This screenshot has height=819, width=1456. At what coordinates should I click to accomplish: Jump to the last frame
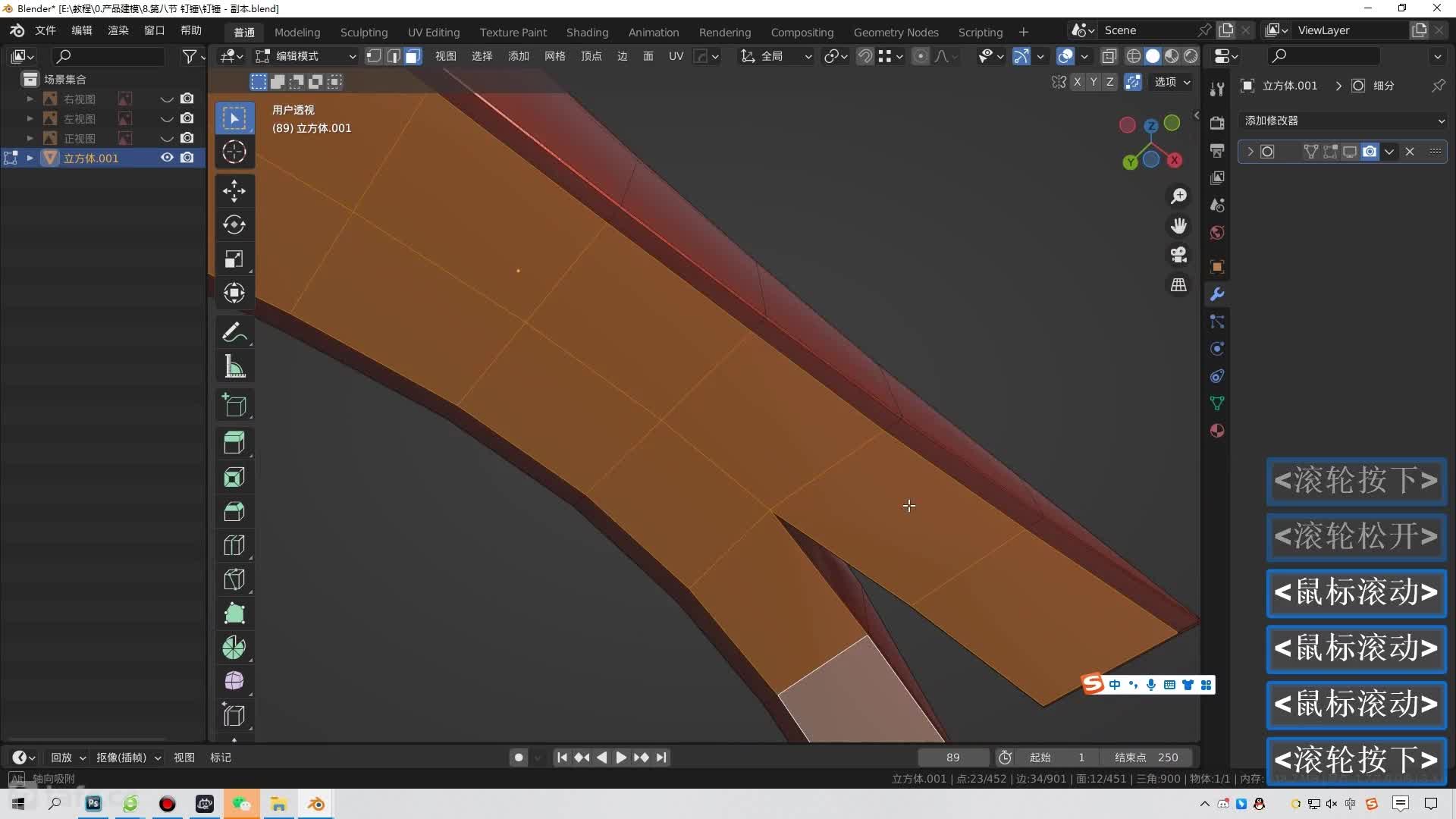click(x=662, y=757)
